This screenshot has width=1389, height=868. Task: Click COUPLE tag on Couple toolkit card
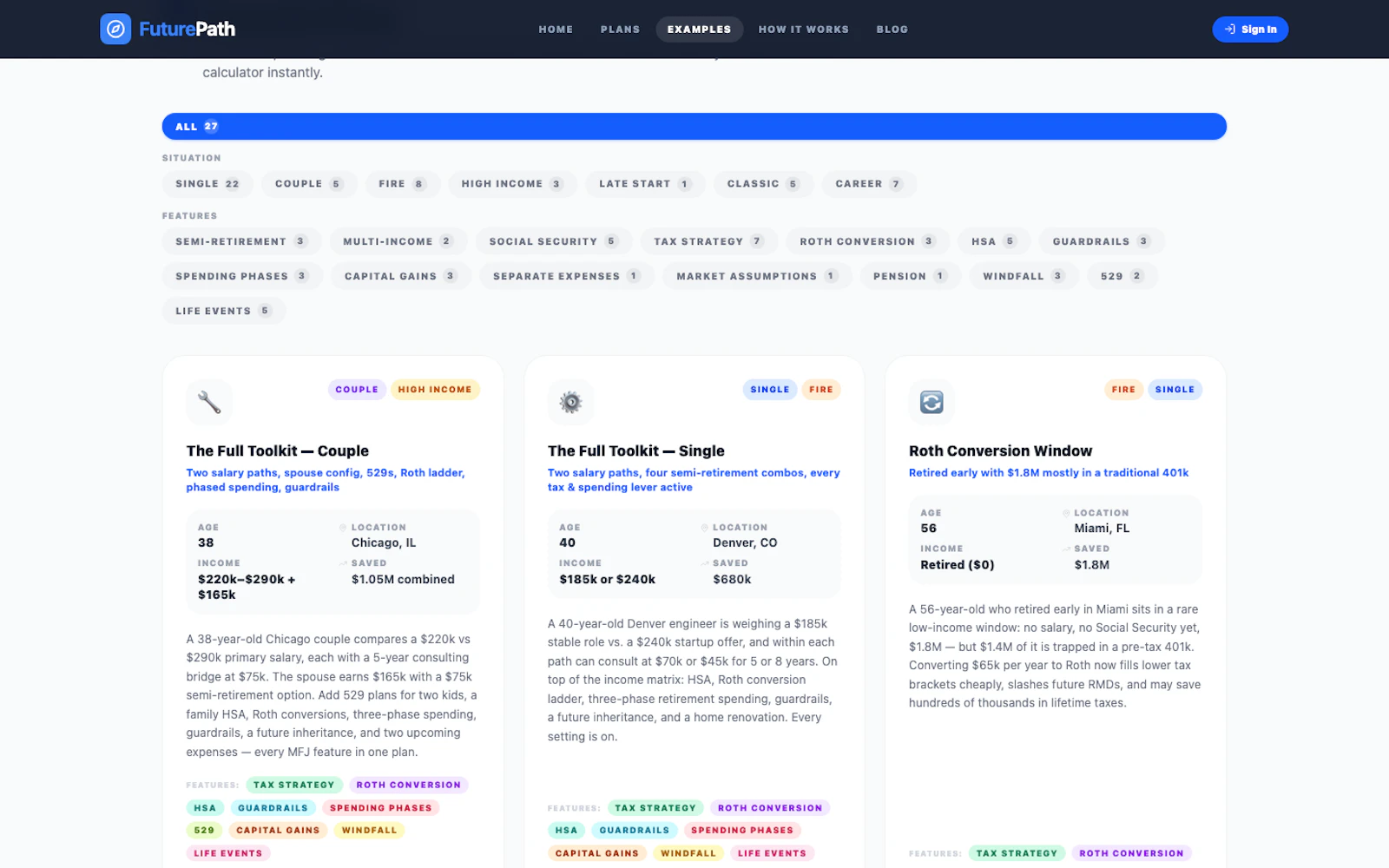pyautogui.click(x=357, y=390)
